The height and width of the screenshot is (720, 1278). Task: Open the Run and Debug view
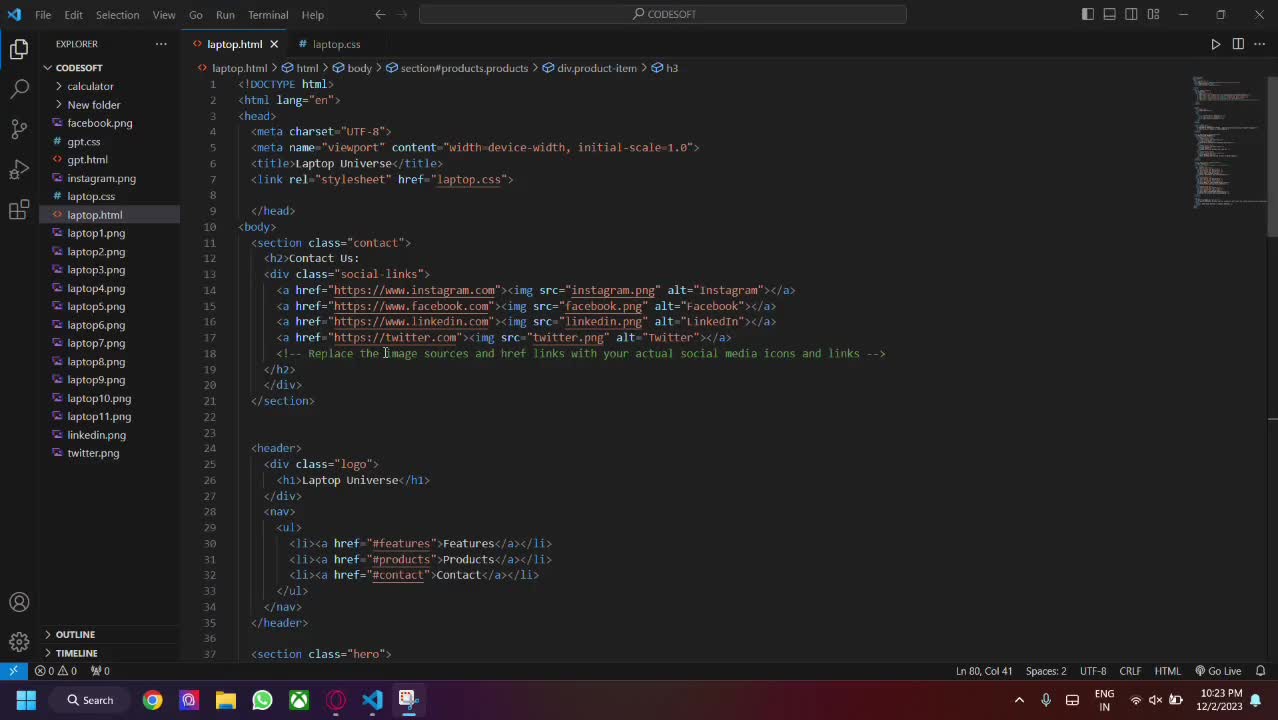[x=19, y=170]
